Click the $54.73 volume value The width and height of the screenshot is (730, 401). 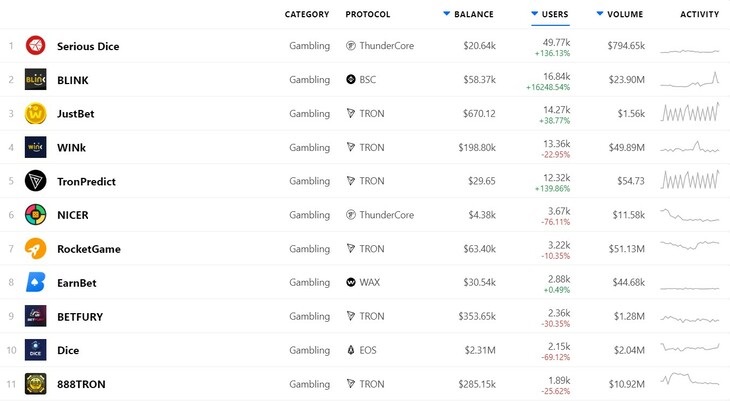pos(631,181)
